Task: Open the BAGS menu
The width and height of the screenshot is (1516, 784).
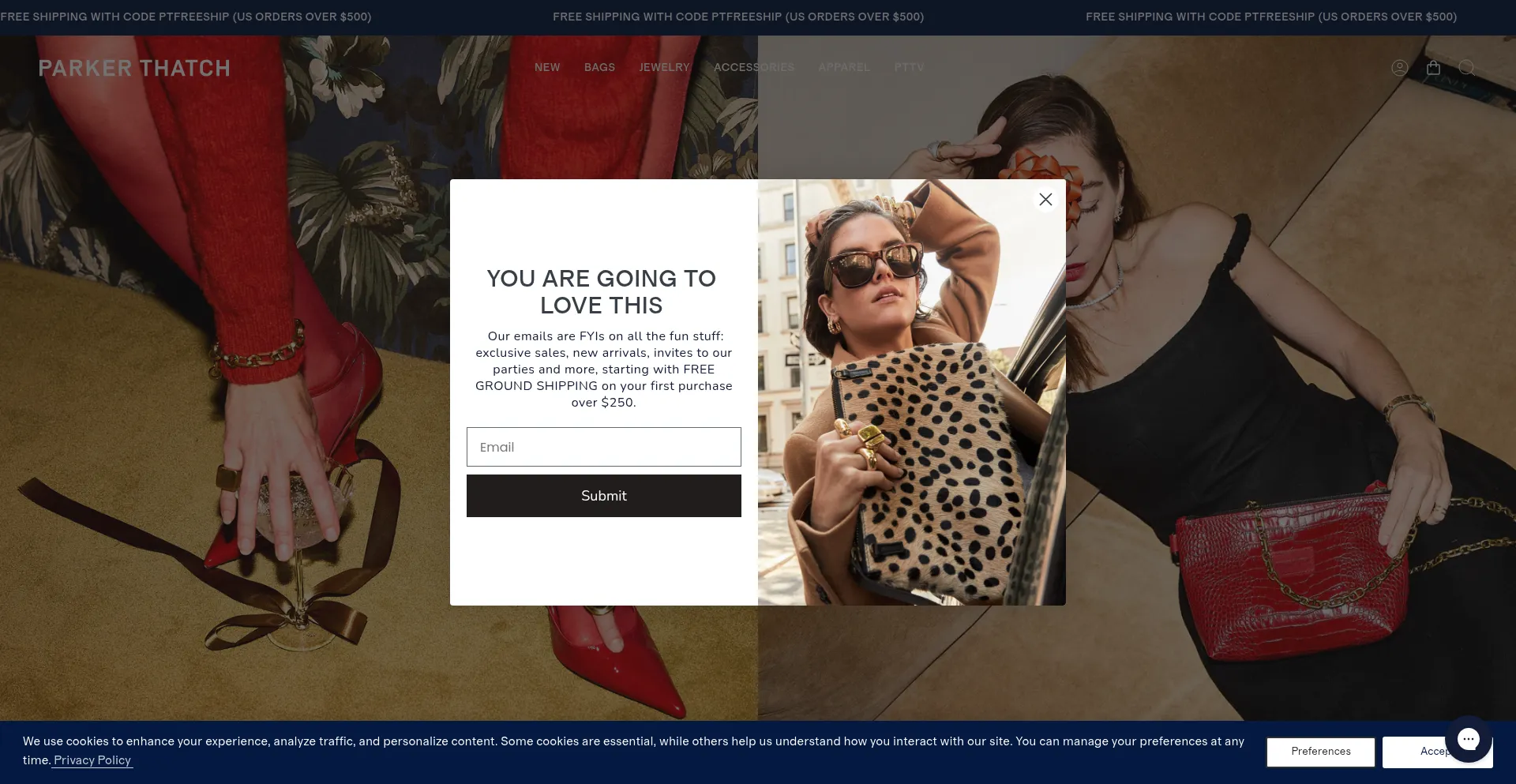Action: click(599, 67)
